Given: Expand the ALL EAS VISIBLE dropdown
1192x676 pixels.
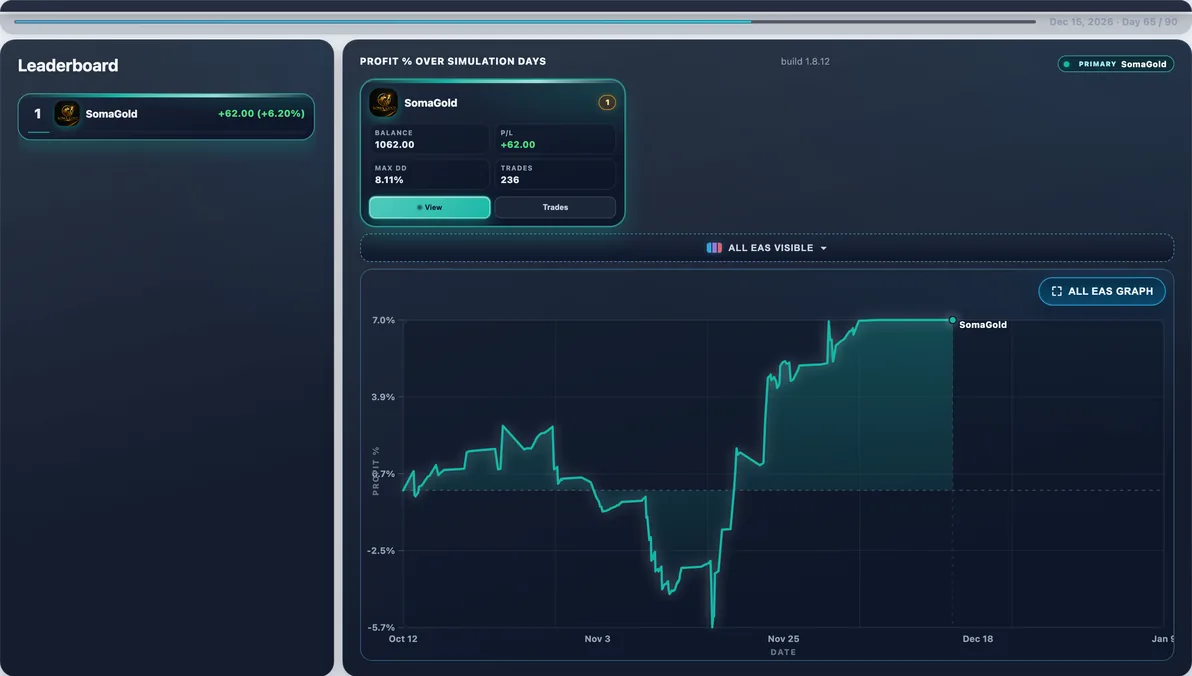Looking at the screenshot, I should coord(767,248).
